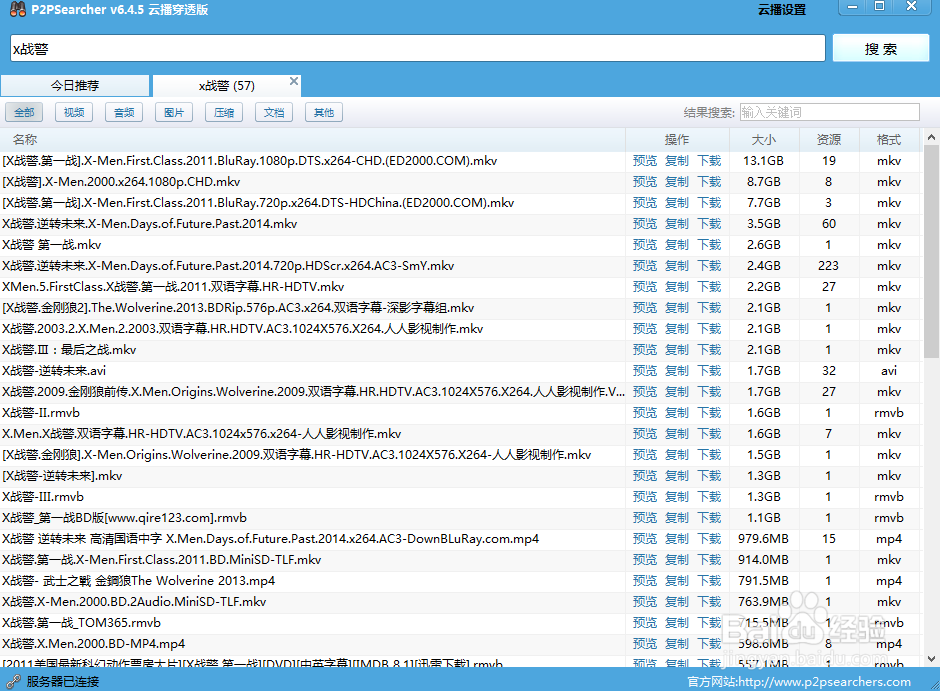The height and width of the screenshot is (691, 940).
Task: Click the results list scroll-down arrow
Action: pyautogui.click(x=931, y=659)
